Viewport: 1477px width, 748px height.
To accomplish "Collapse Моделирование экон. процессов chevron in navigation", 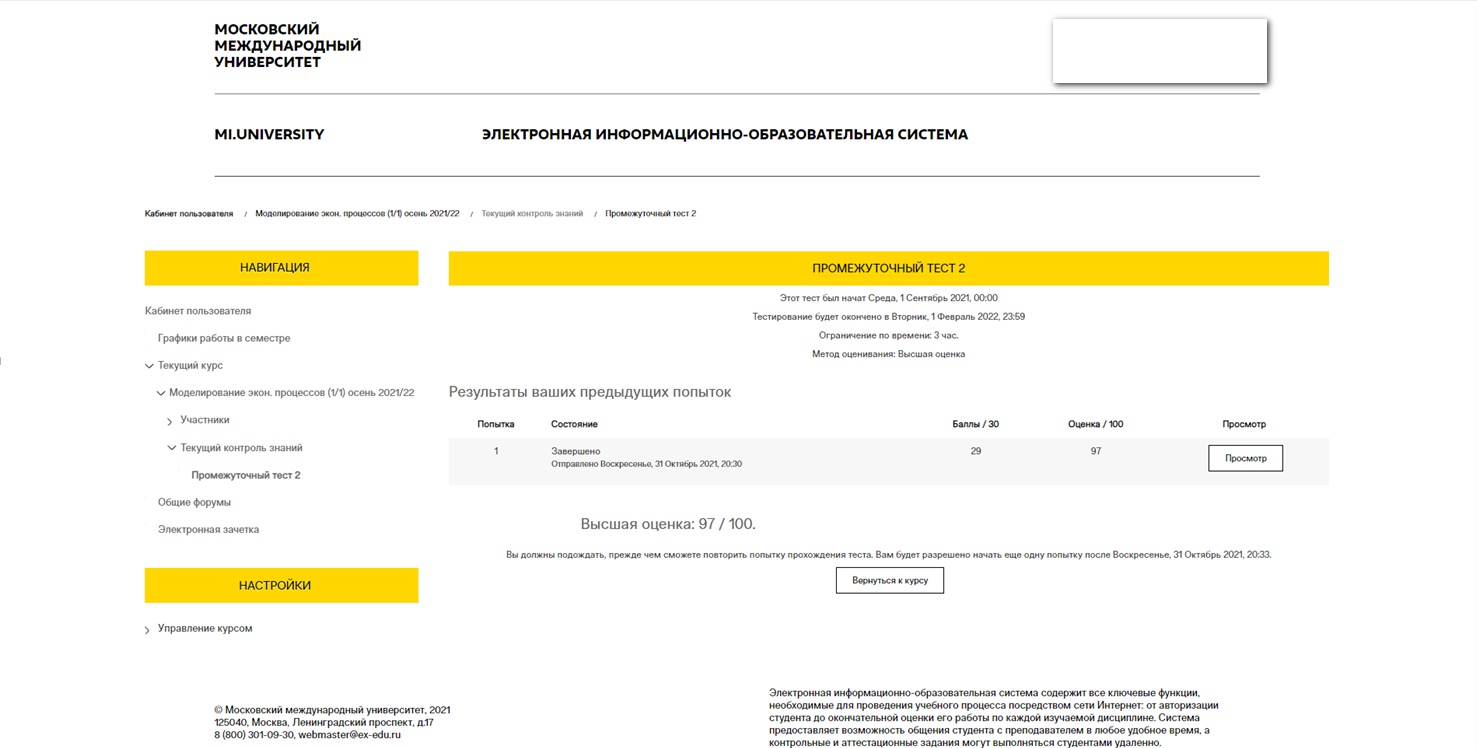I will pyautogui.click(x=161, y=394).
